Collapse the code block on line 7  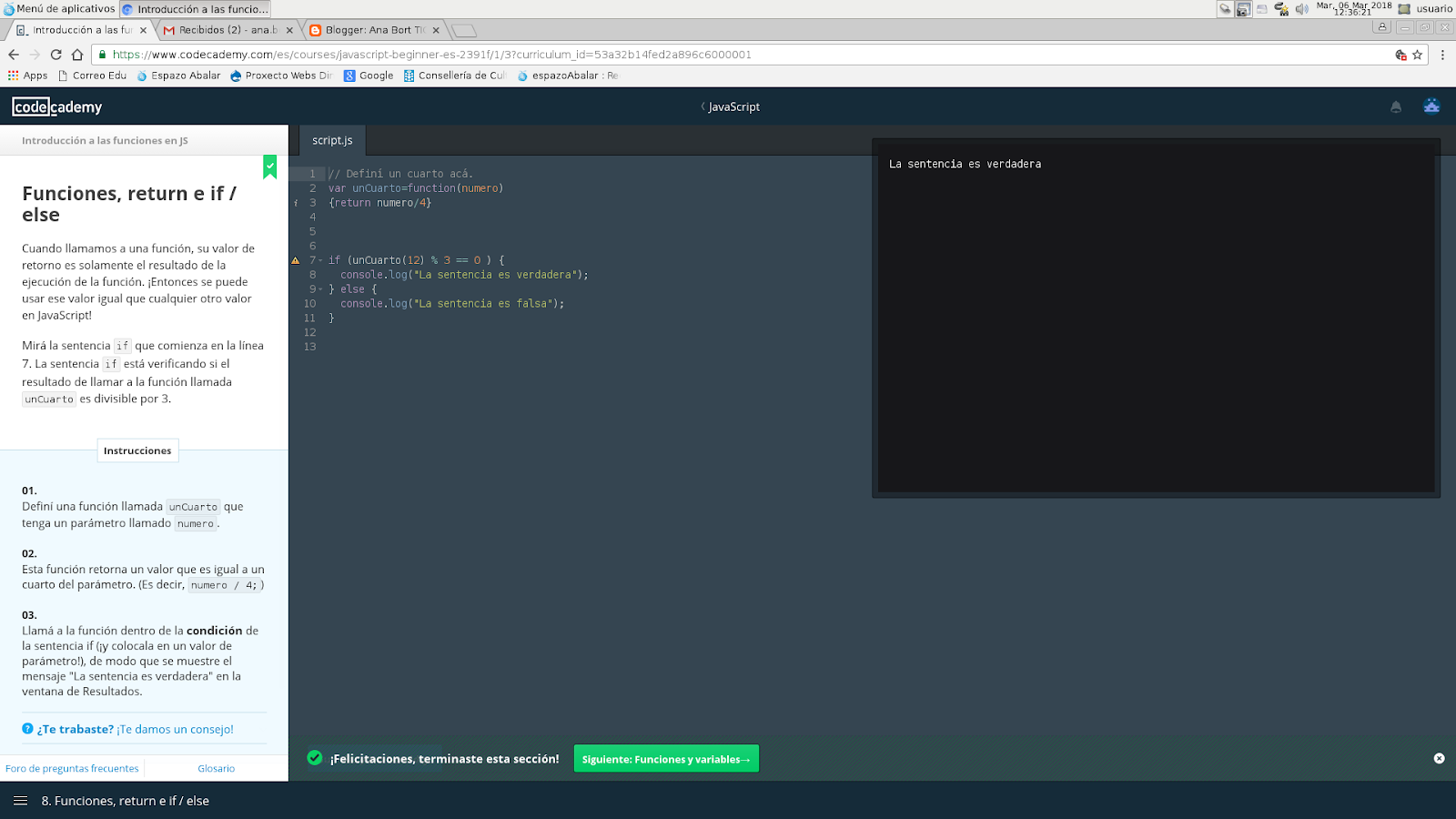[x=320, y=259]
